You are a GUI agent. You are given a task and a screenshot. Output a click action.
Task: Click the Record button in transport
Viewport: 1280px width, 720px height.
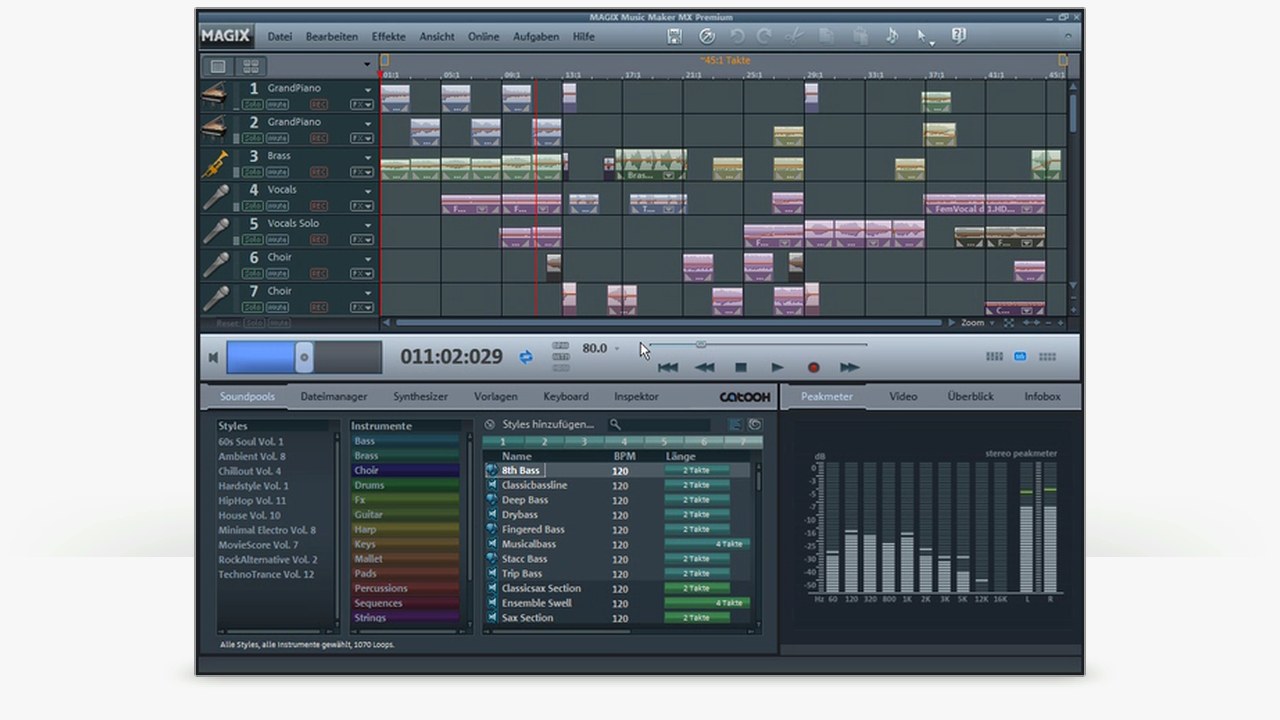pos(813,368)
